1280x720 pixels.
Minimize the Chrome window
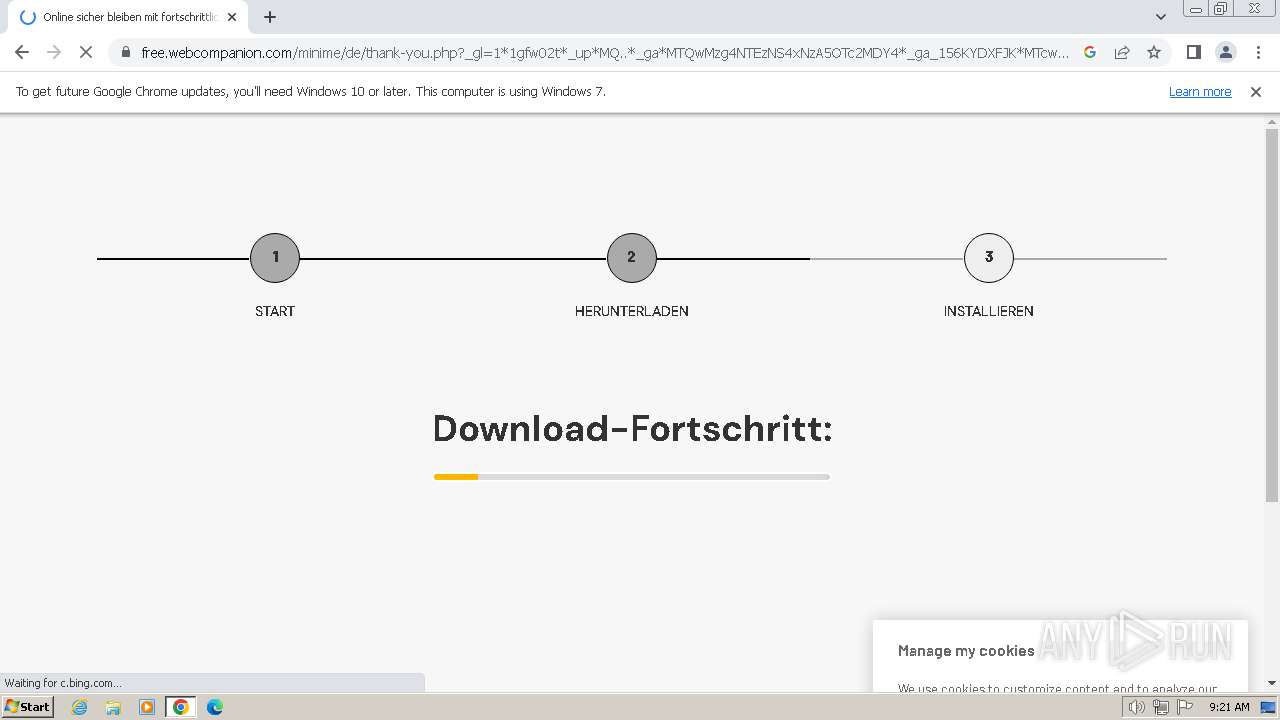point(1194,8)
